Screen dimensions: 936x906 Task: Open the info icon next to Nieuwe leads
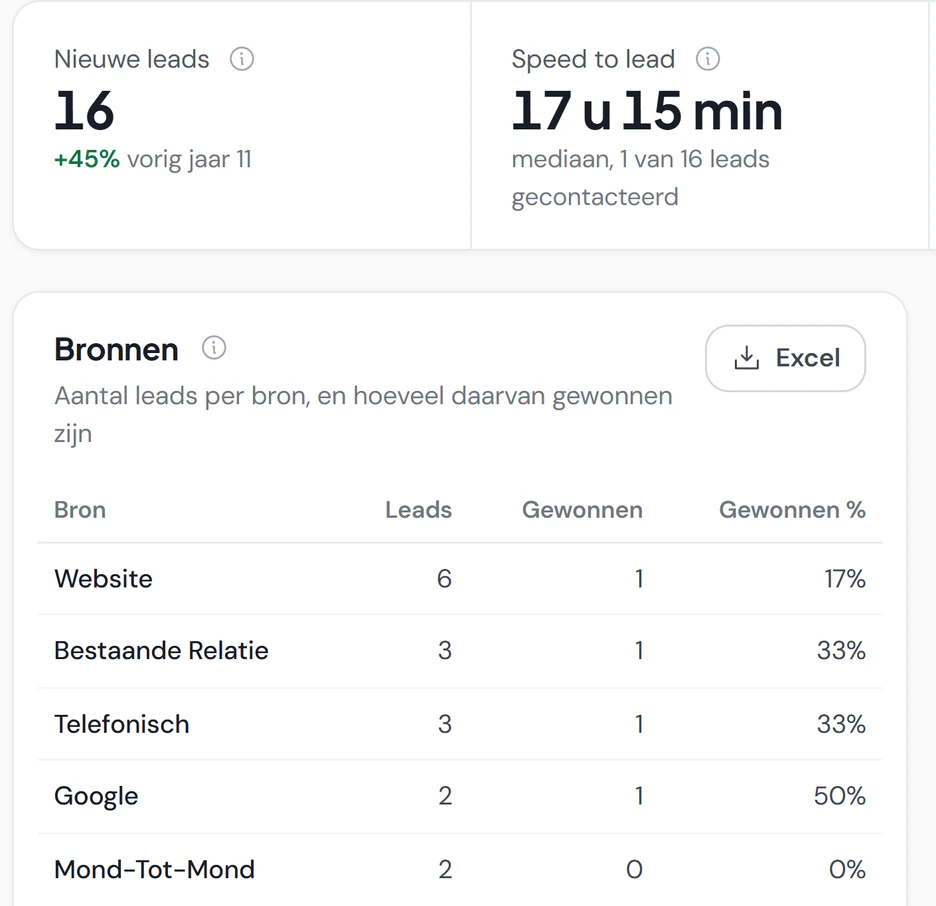[242, 59]
